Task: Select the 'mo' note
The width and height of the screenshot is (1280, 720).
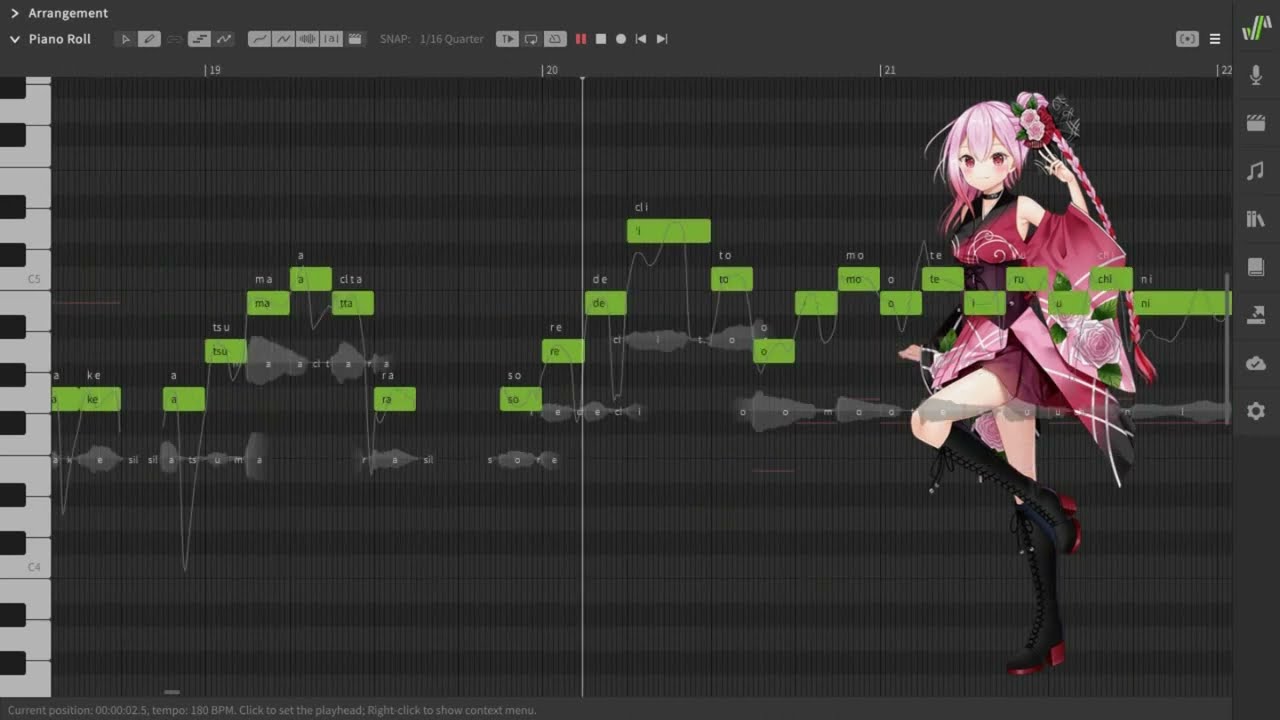Action: pyautogui.click(x=858, y=279)
